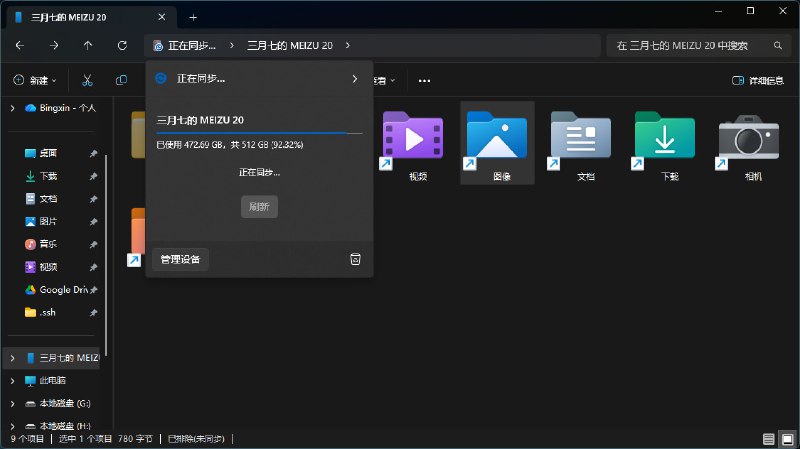Refresh the current folder view
Image resolution: width=800 pixels, height=449 pixels.
tap(122, 45)
